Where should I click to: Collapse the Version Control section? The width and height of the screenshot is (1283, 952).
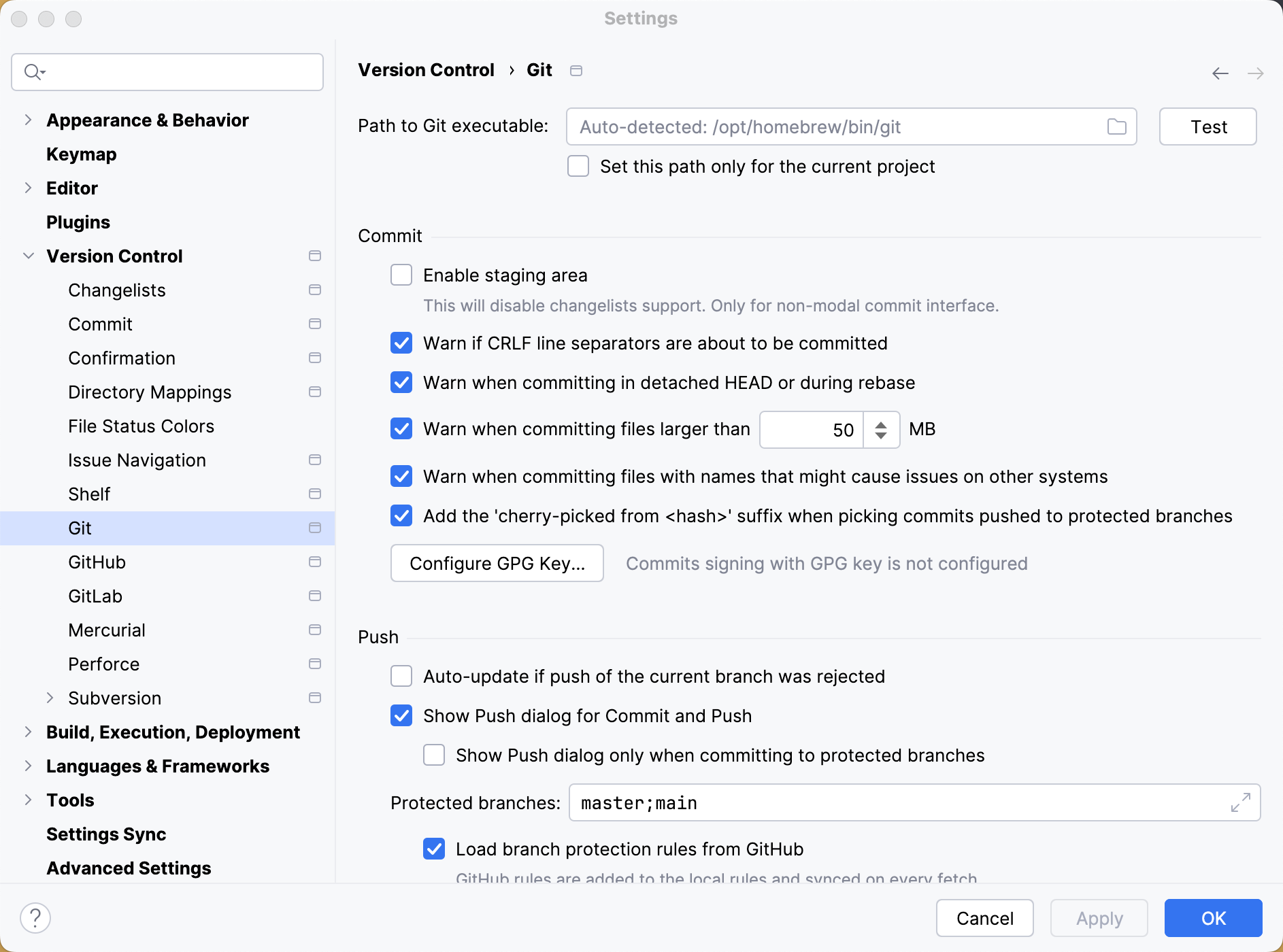[x=28, y=256]
